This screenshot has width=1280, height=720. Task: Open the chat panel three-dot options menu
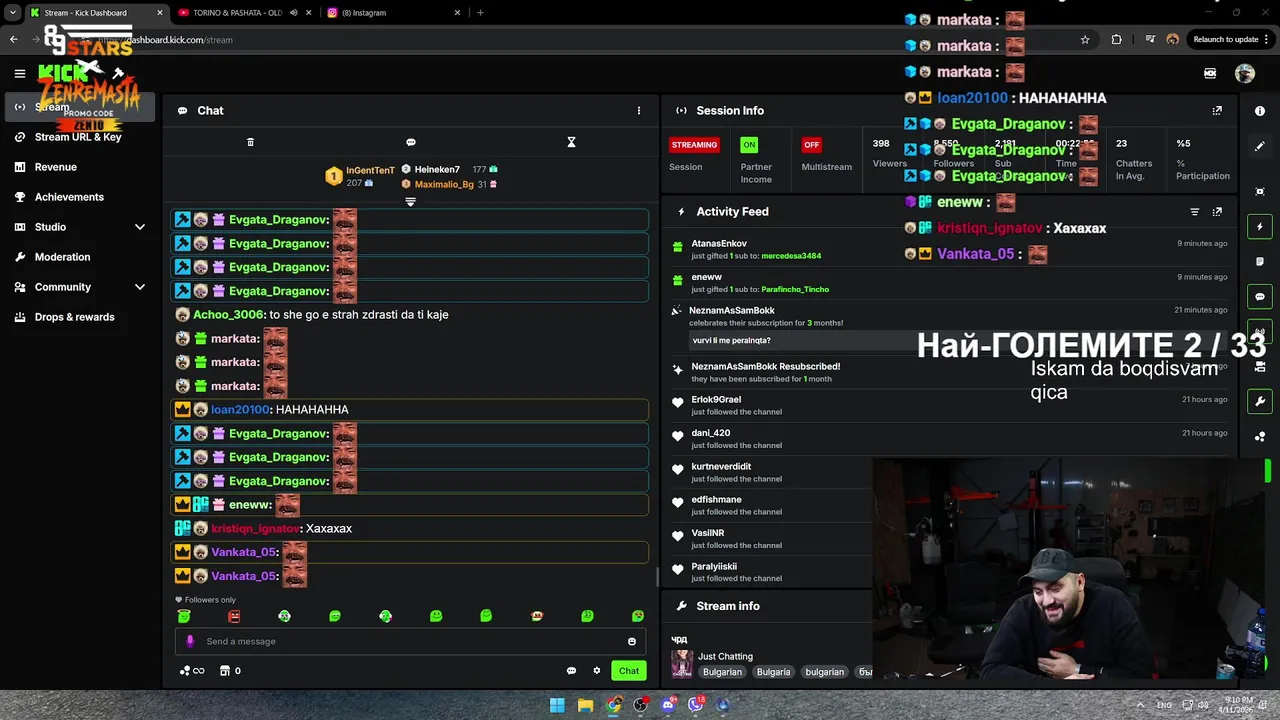click(639, 110)
